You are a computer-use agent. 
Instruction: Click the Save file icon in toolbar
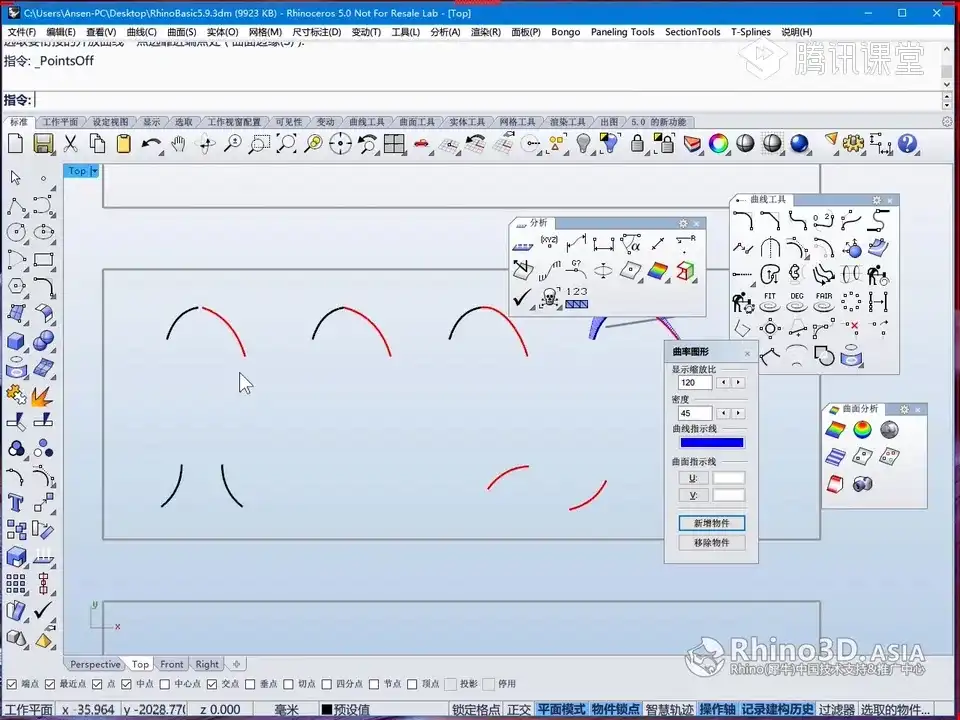click(x=43, y=144)
